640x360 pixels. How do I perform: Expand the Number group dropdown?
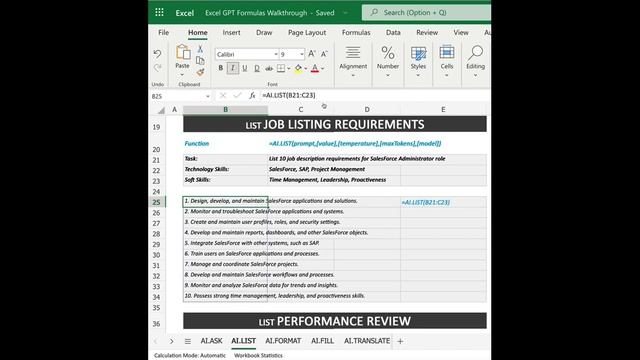(388, 76)
